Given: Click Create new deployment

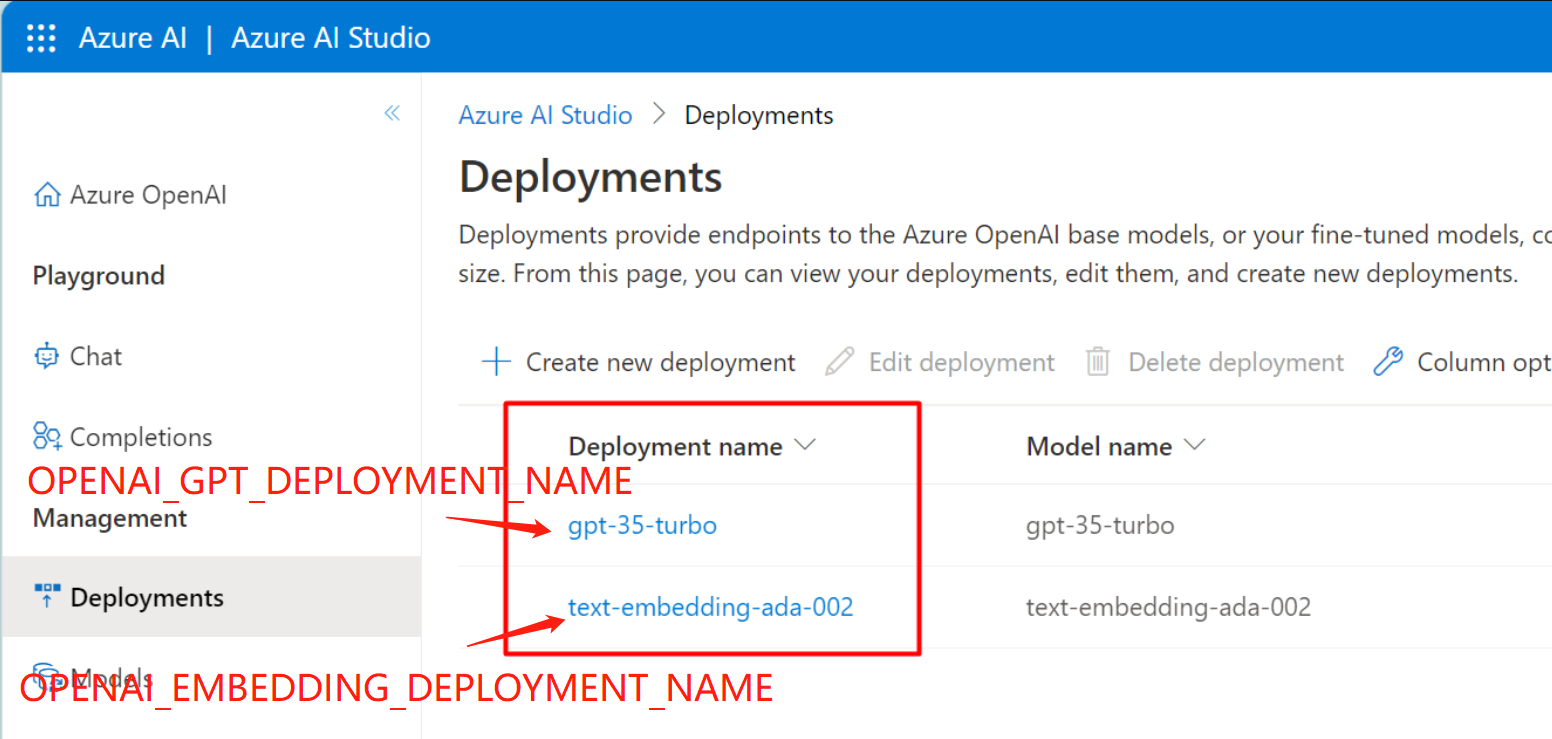Looking at the screenshot, I should 639,362.
